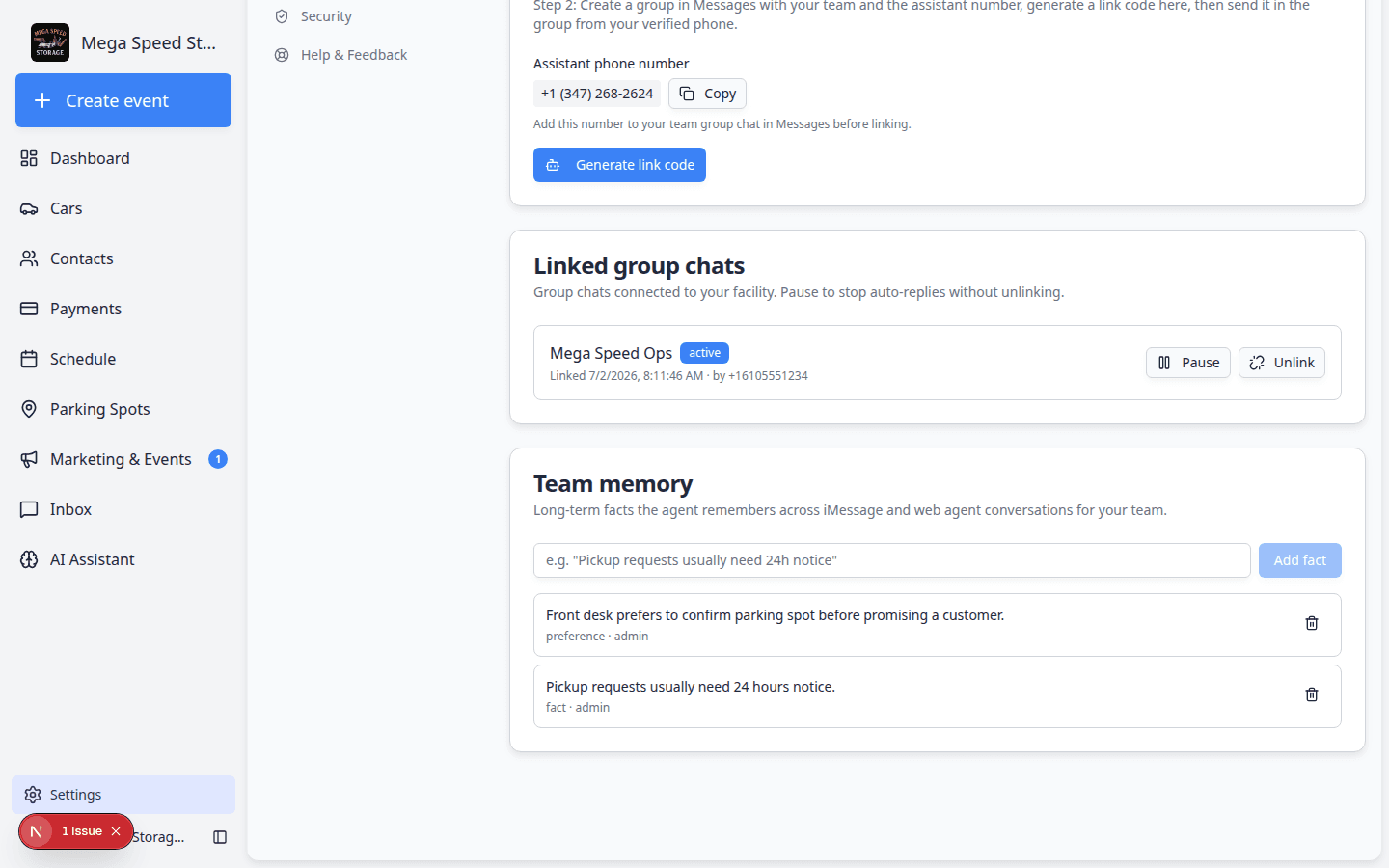Open Help & Feedback settings tab
Viewport: 1389px width, 868px height.
tap(353, 55)
